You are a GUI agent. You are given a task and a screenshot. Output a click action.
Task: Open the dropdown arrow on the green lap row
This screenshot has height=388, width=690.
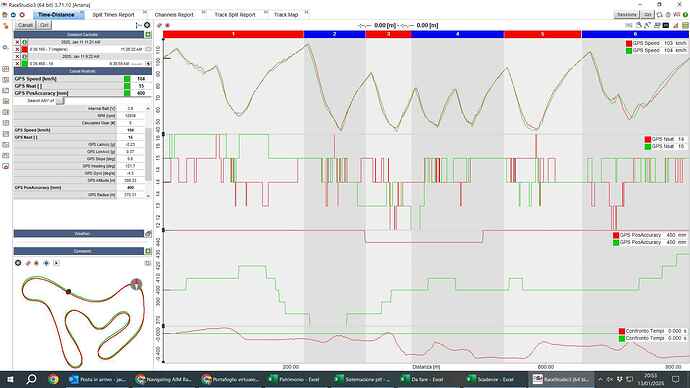pos(148,64)
